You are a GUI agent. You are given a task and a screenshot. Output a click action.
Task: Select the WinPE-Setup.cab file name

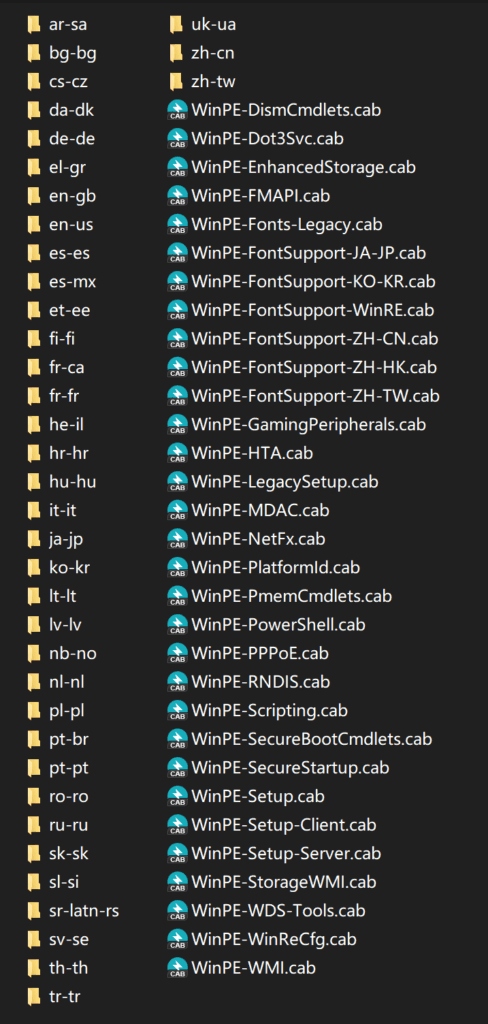258,796
